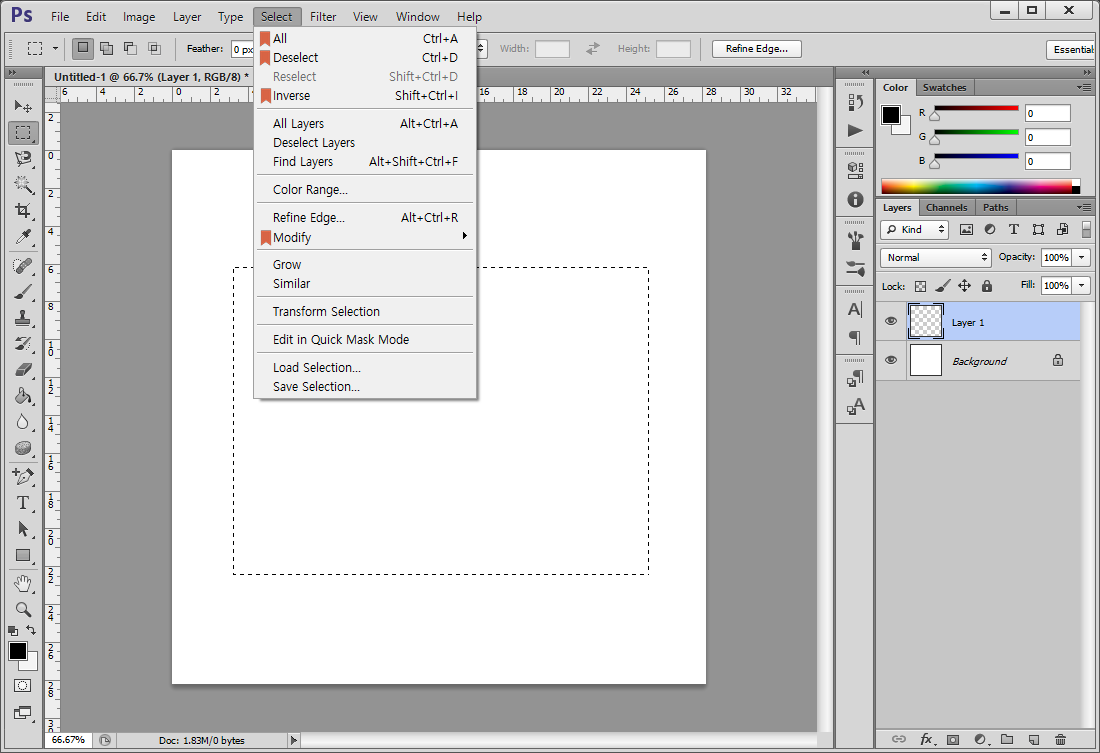
Task: Open the Color panel options menu
Action: pyautogui.click(x=1084, y=88)
